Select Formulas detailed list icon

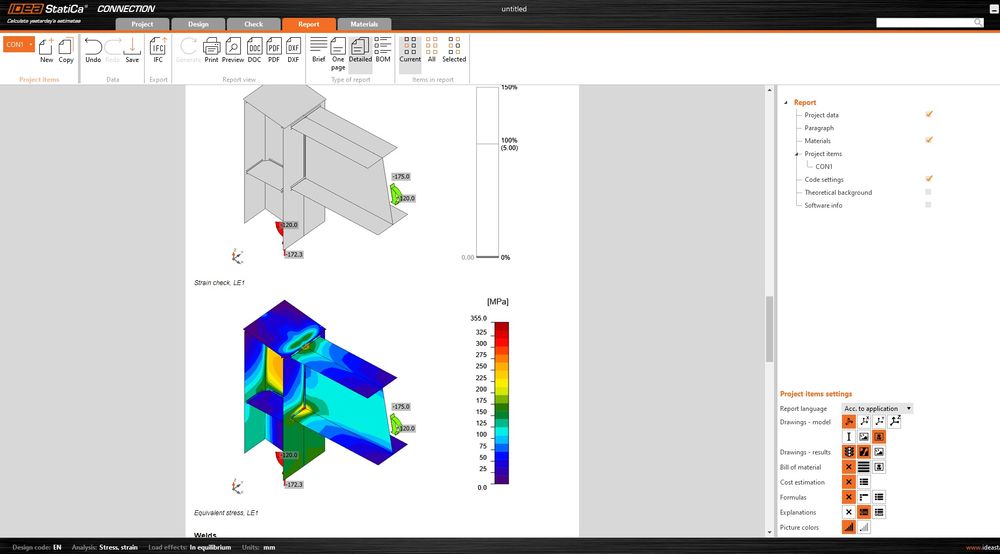879,497
